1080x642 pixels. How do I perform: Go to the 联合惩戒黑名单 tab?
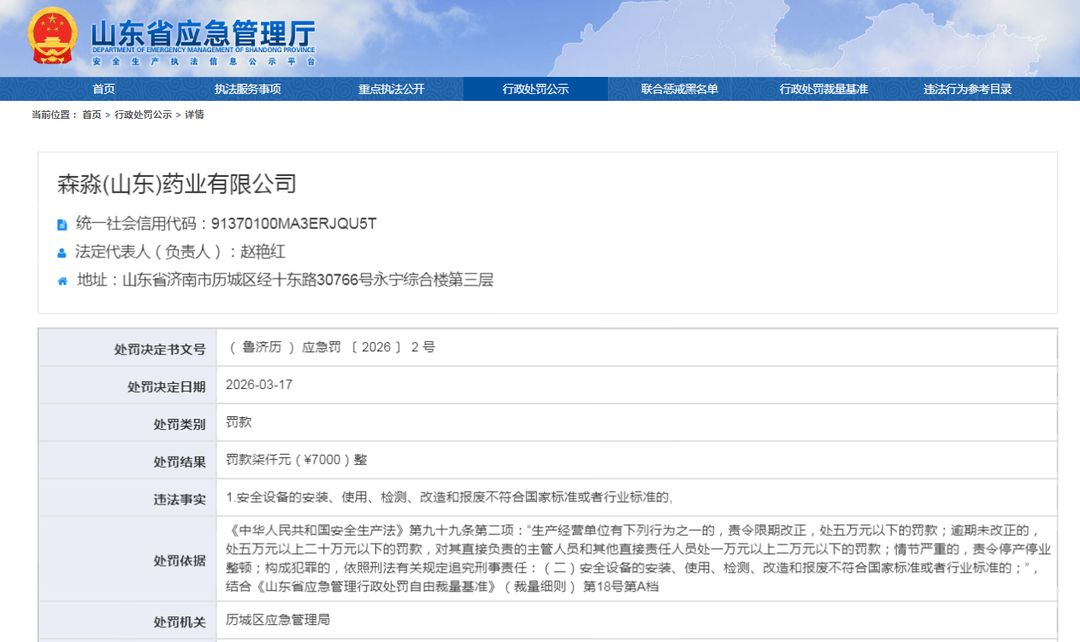pos(679,89)
